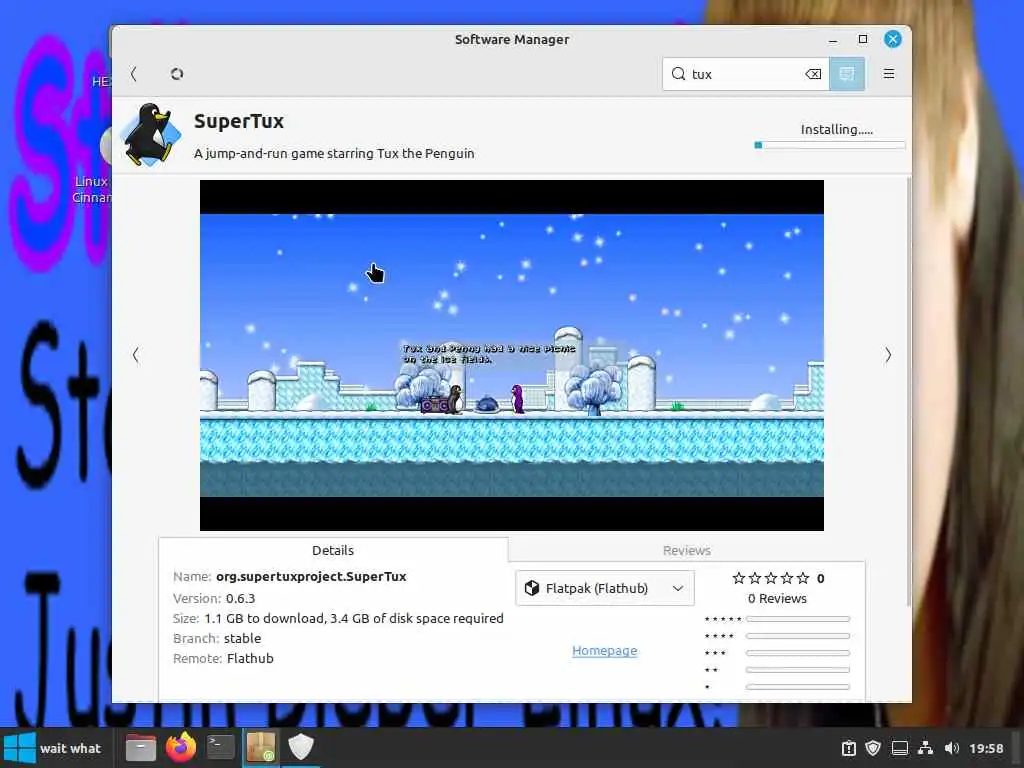
Task: Click the search magnifier icon
Action: [679, 74]
